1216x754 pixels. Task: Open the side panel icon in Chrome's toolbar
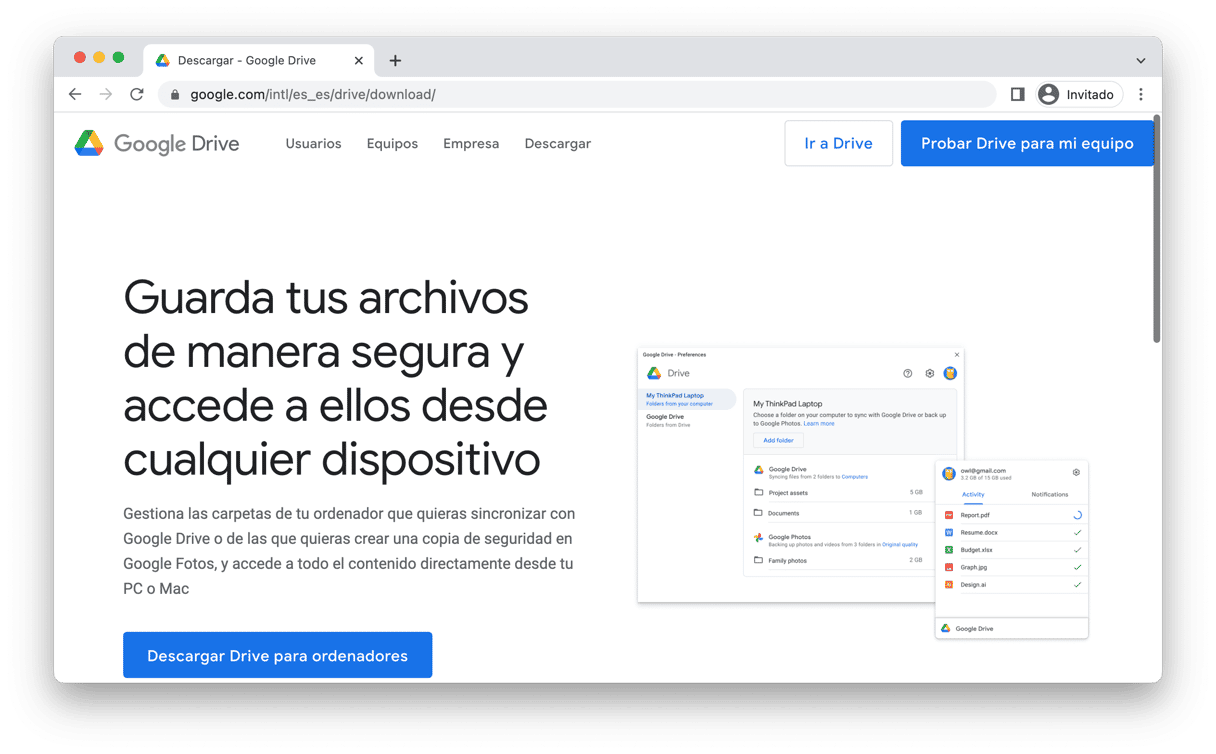(x=1017, y=94)
